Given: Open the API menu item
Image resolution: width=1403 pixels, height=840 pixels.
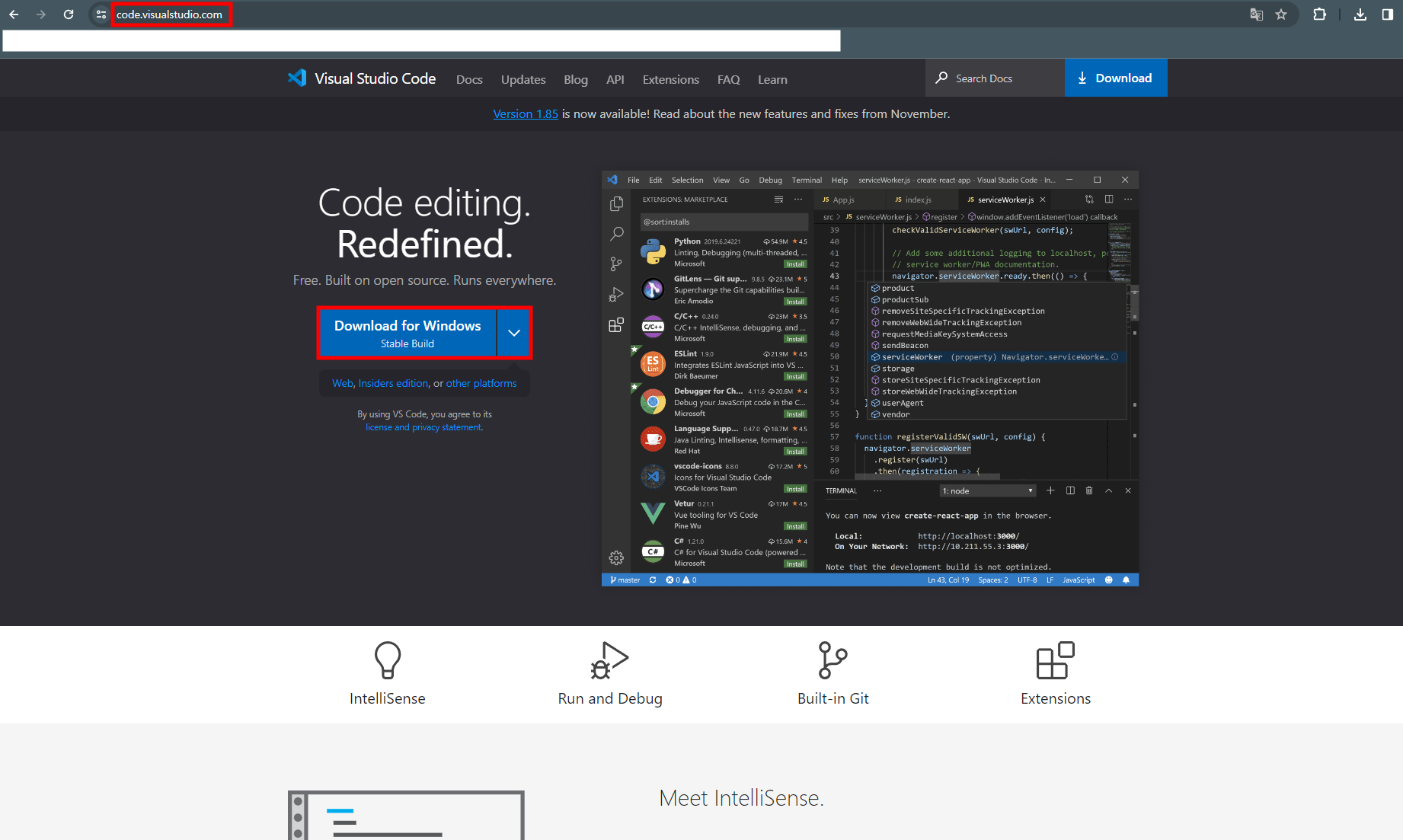Looking at the screenshot, I should click(615, 79).
